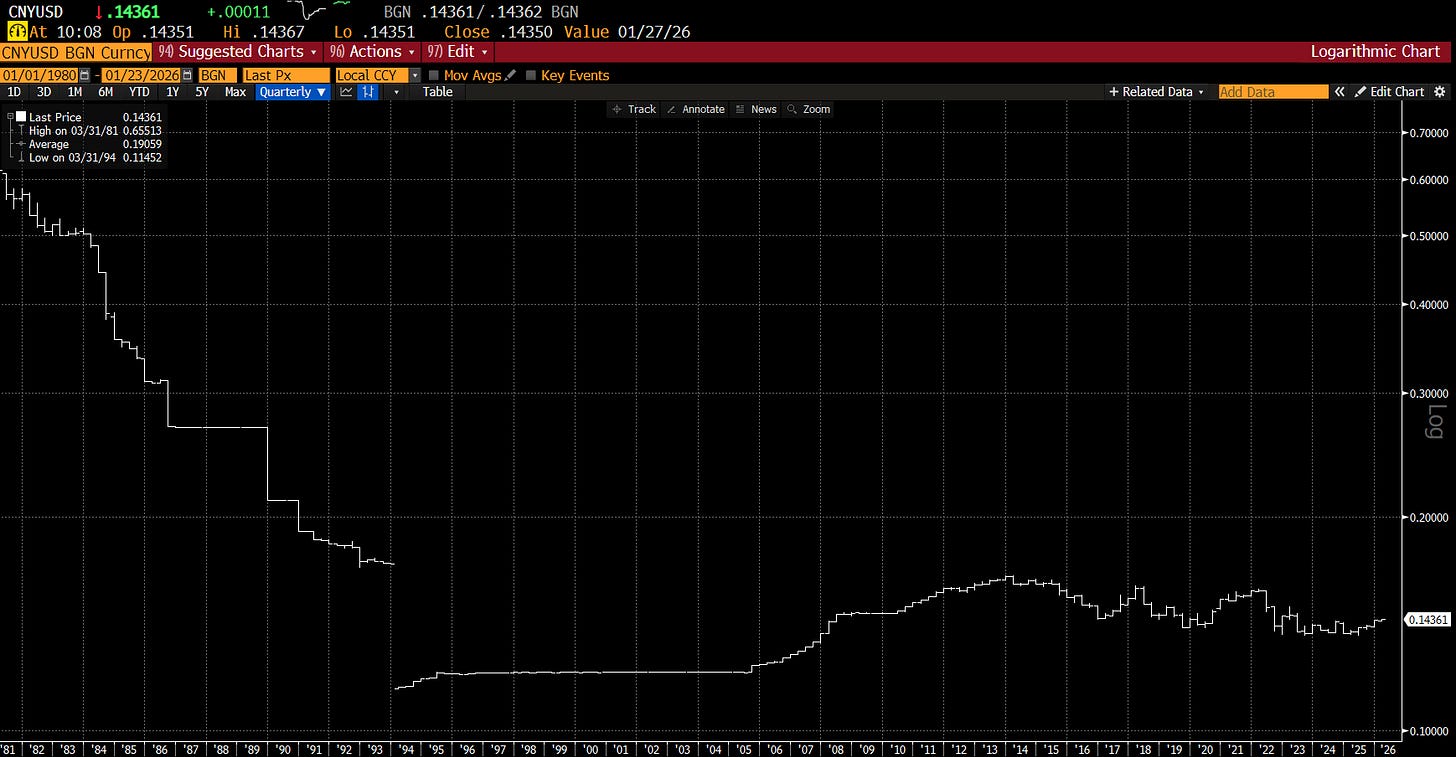Open the start date calendar picker

pyautogui.click(x=85, y=75)
